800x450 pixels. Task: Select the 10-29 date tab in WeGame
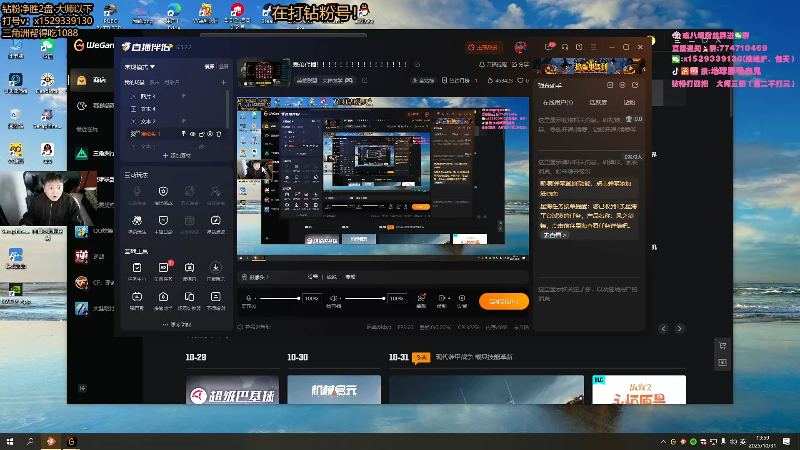[196, 357]
